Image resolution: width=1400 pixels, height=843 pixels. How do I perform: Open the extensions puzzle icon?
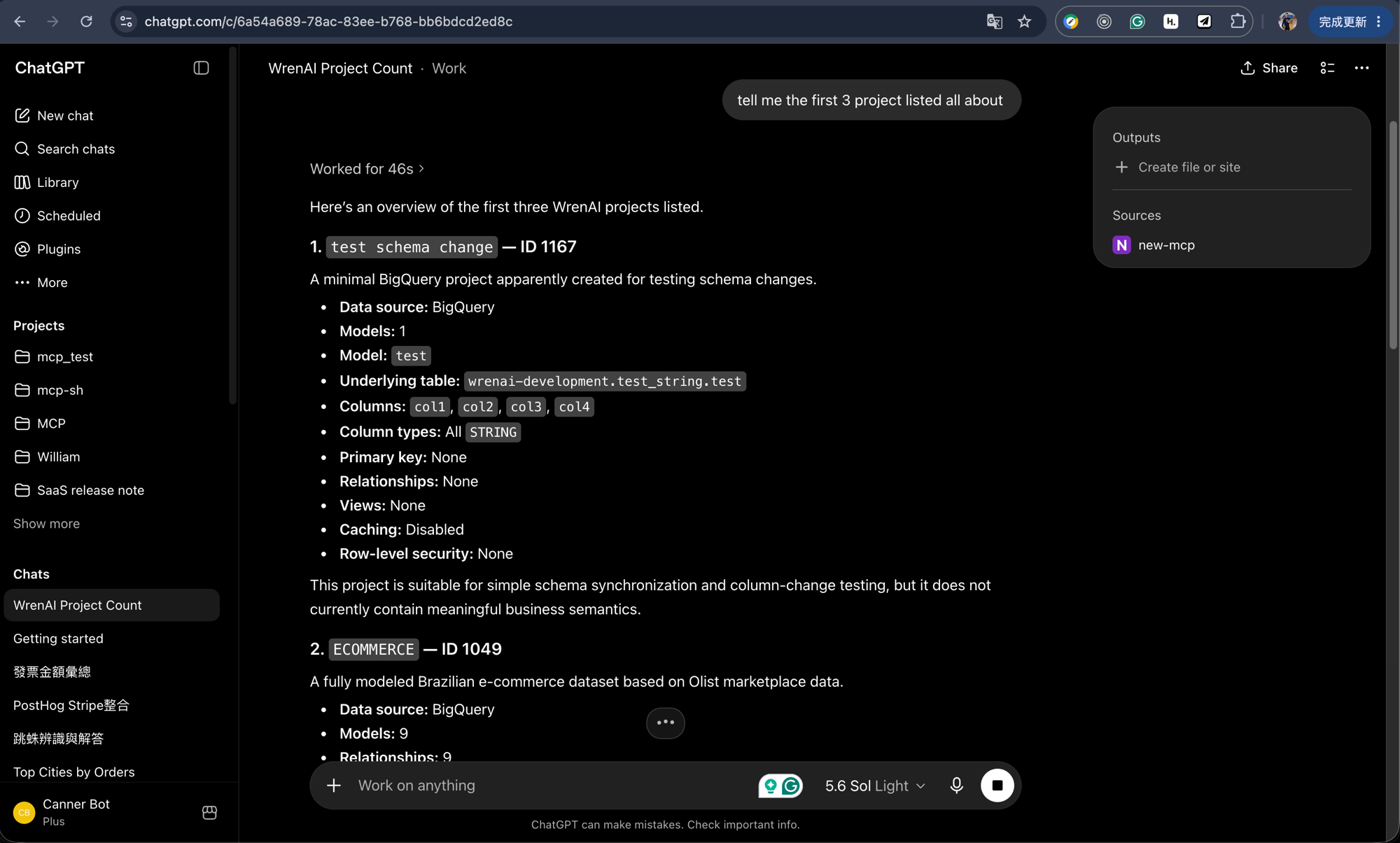[x=1238, y=22]
